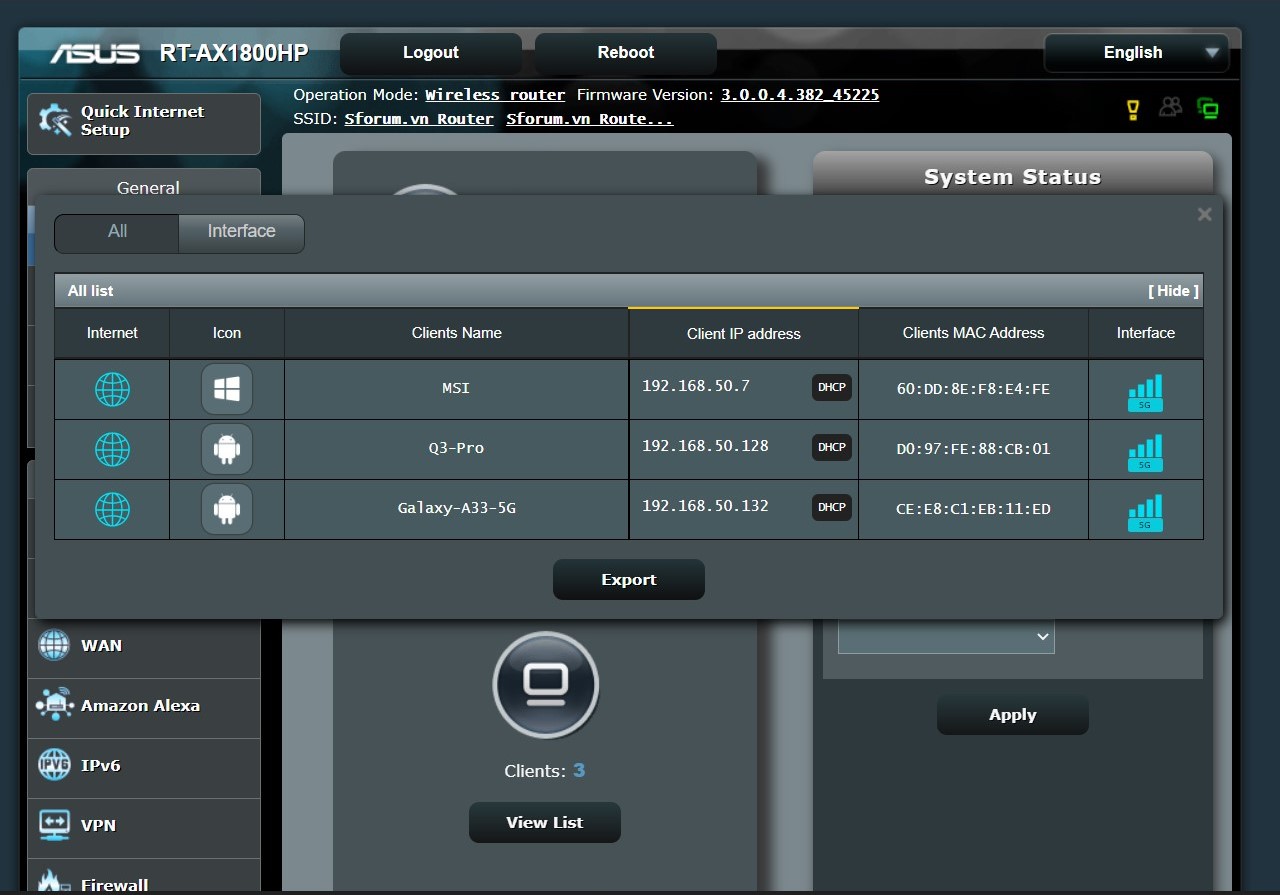Click the 5G signal icon for Galaxy-A33-5G

[1145, 513]
